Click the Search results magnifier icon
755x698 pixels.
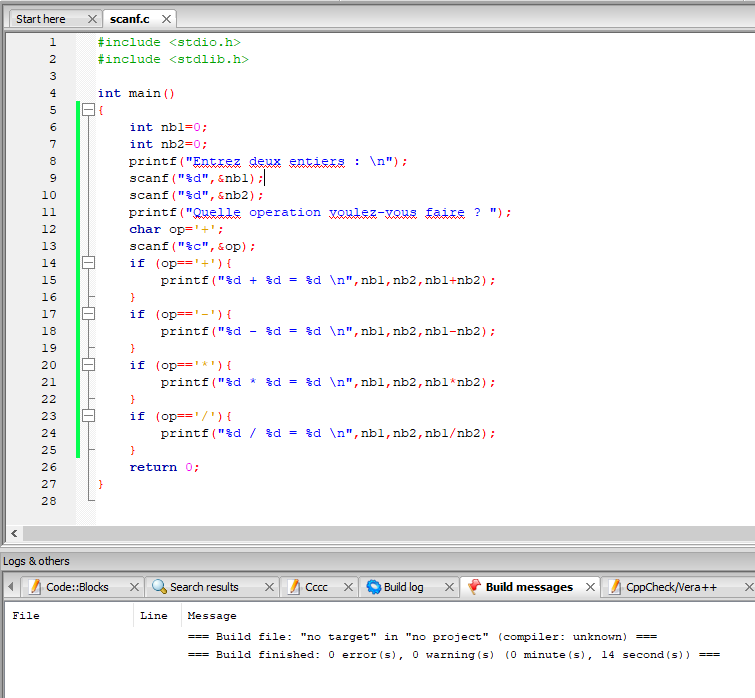[158, 587]
